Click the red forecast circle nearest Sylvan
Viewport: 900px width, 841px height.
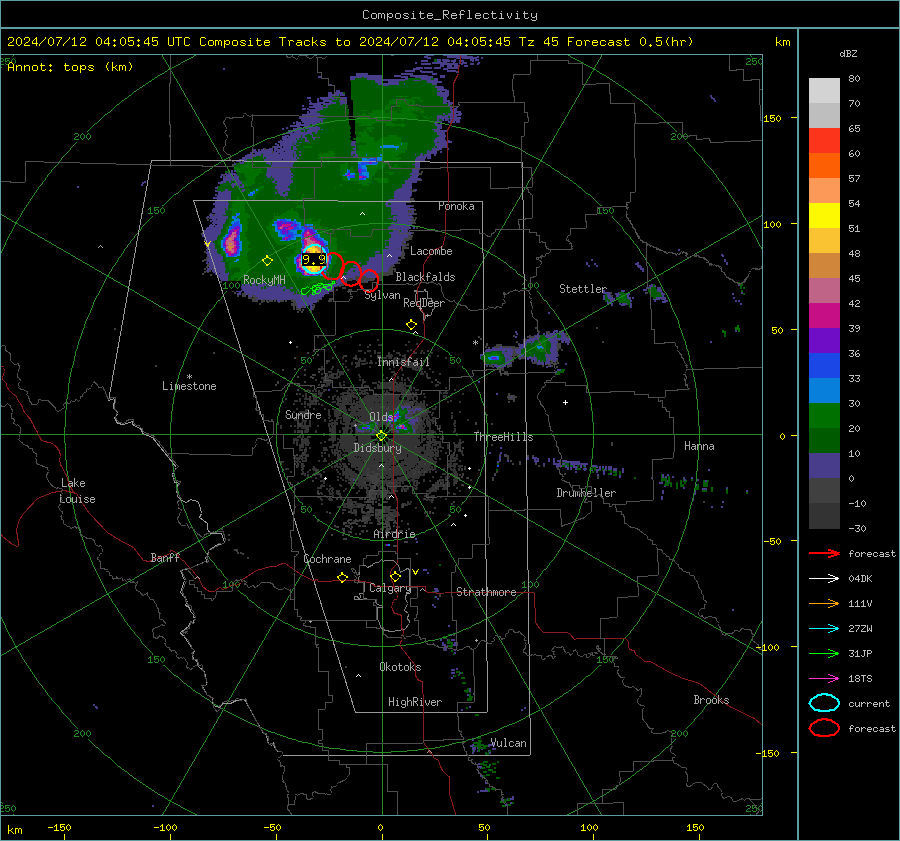(368, 280)
